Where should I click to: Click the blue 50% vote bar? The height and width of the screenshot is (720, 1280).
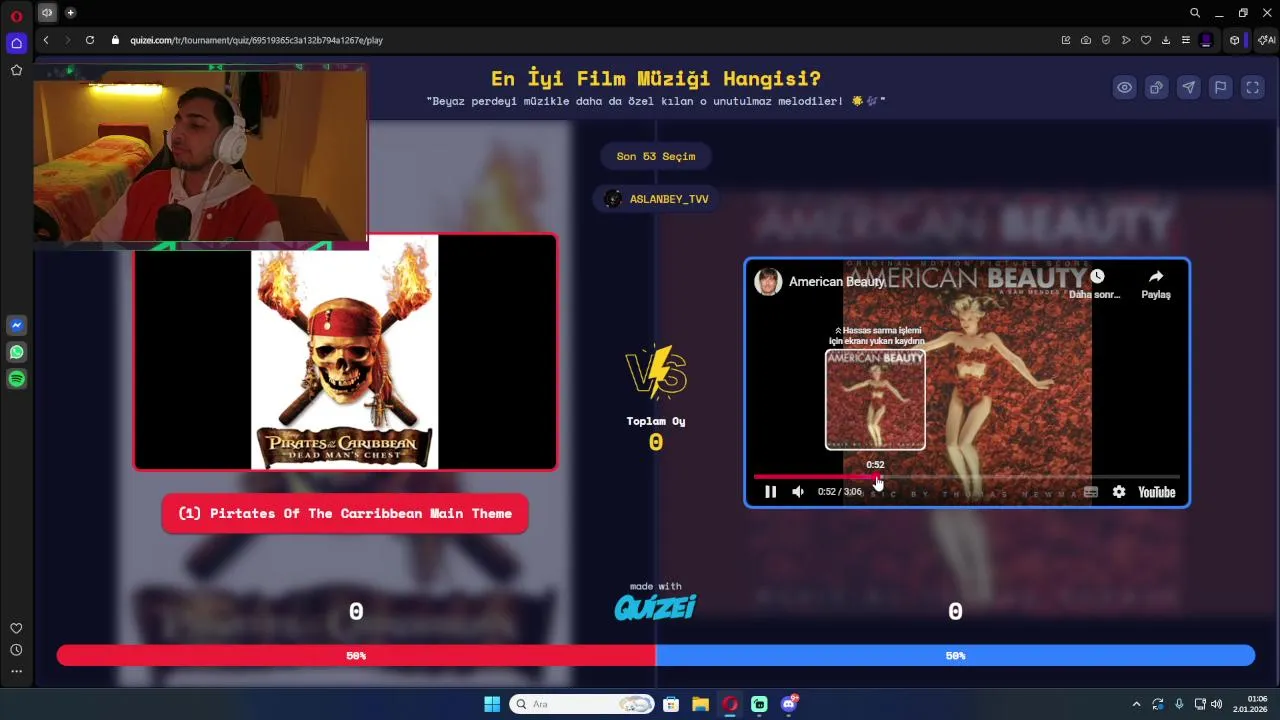(955, 655)
